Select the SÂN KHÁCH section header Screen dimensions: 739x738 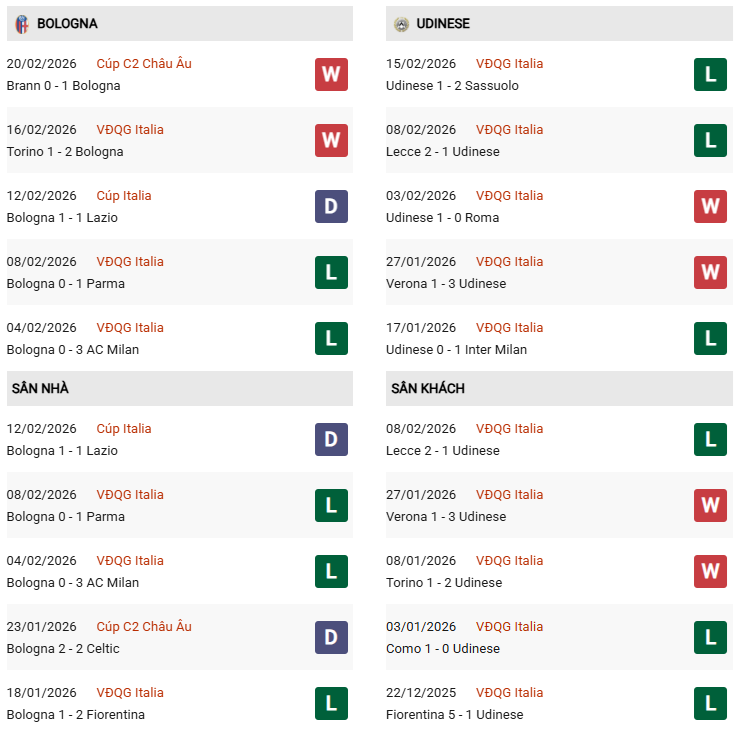pos(428,388)
